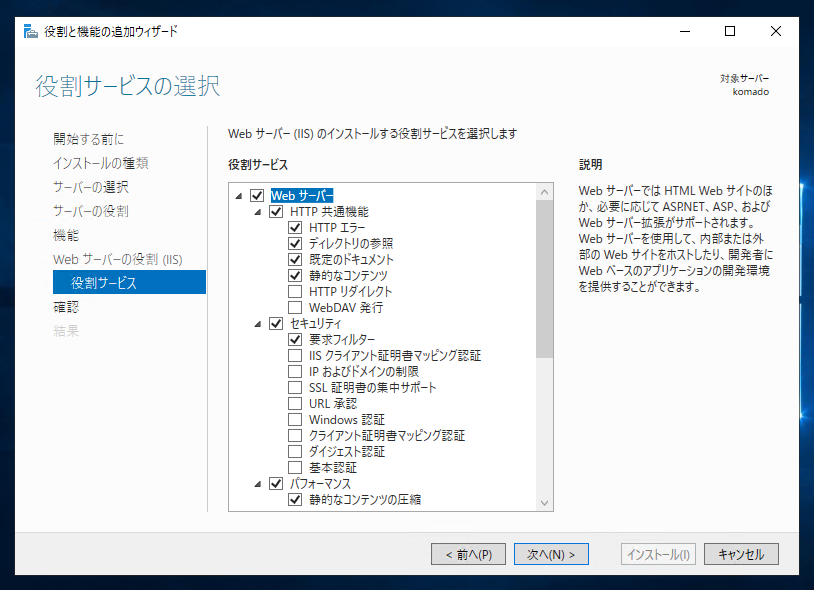Click the 次へ(N) button
Image resolution: width=814 pixels, height=590 pixels.
tap(551, 554)
